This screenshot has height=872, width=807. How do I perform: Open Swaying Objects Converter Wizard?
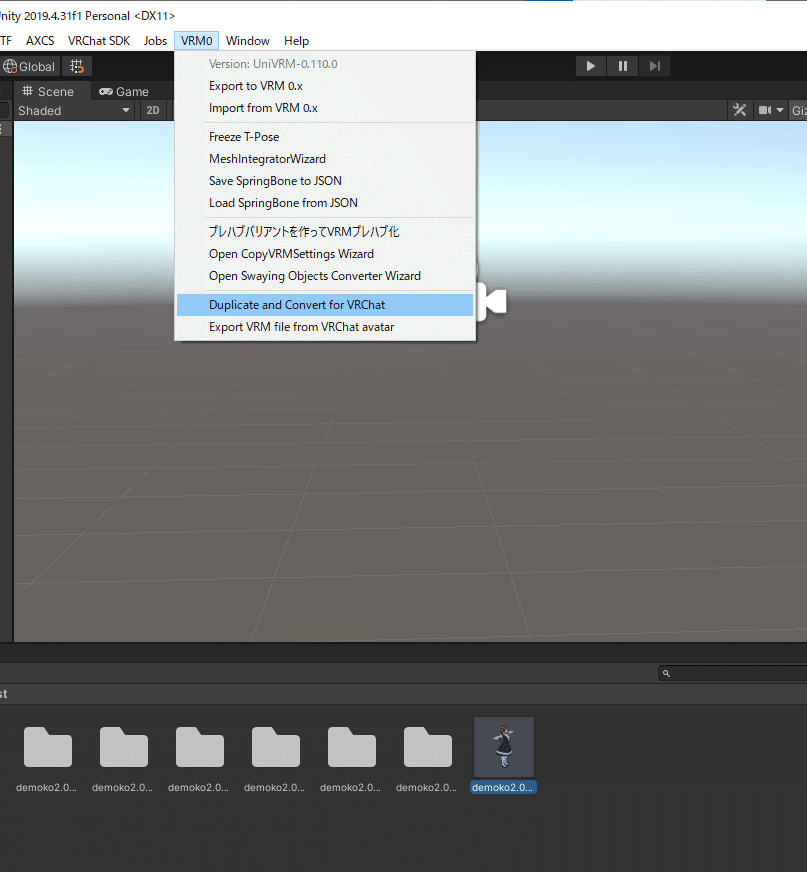(325, 276)
